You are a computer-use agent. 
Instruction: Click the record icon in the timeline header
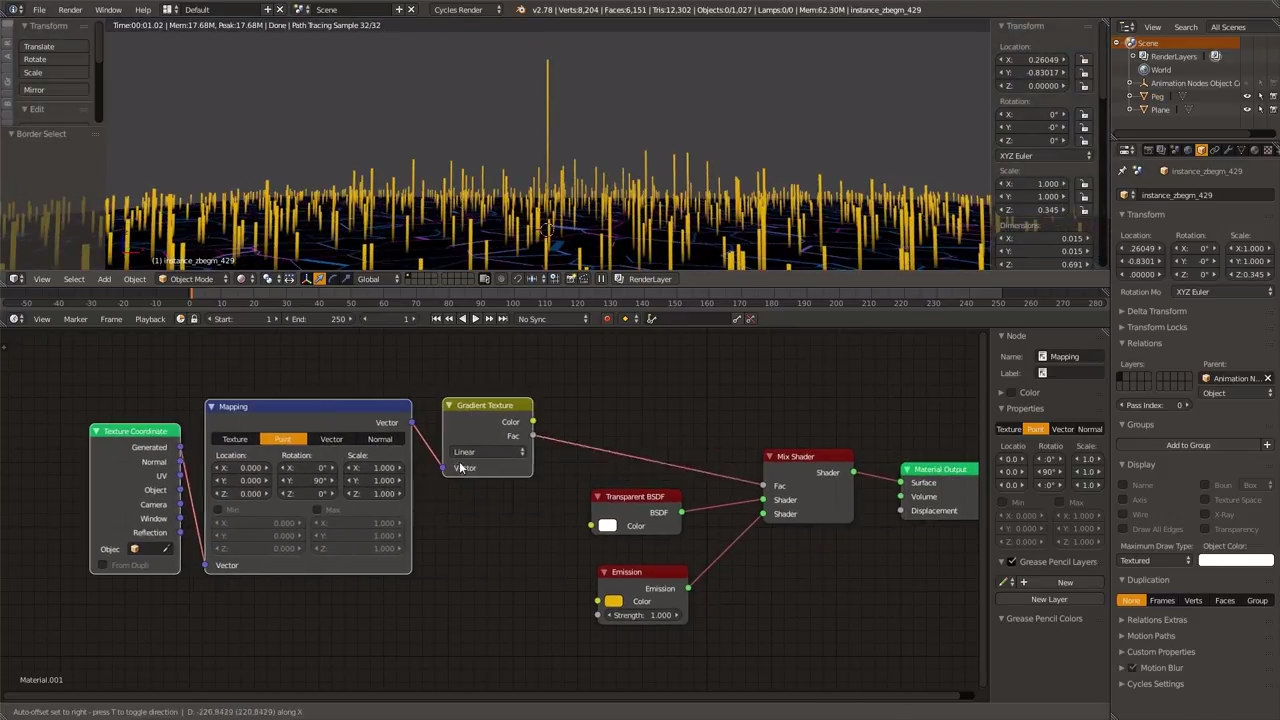point(607,318)
